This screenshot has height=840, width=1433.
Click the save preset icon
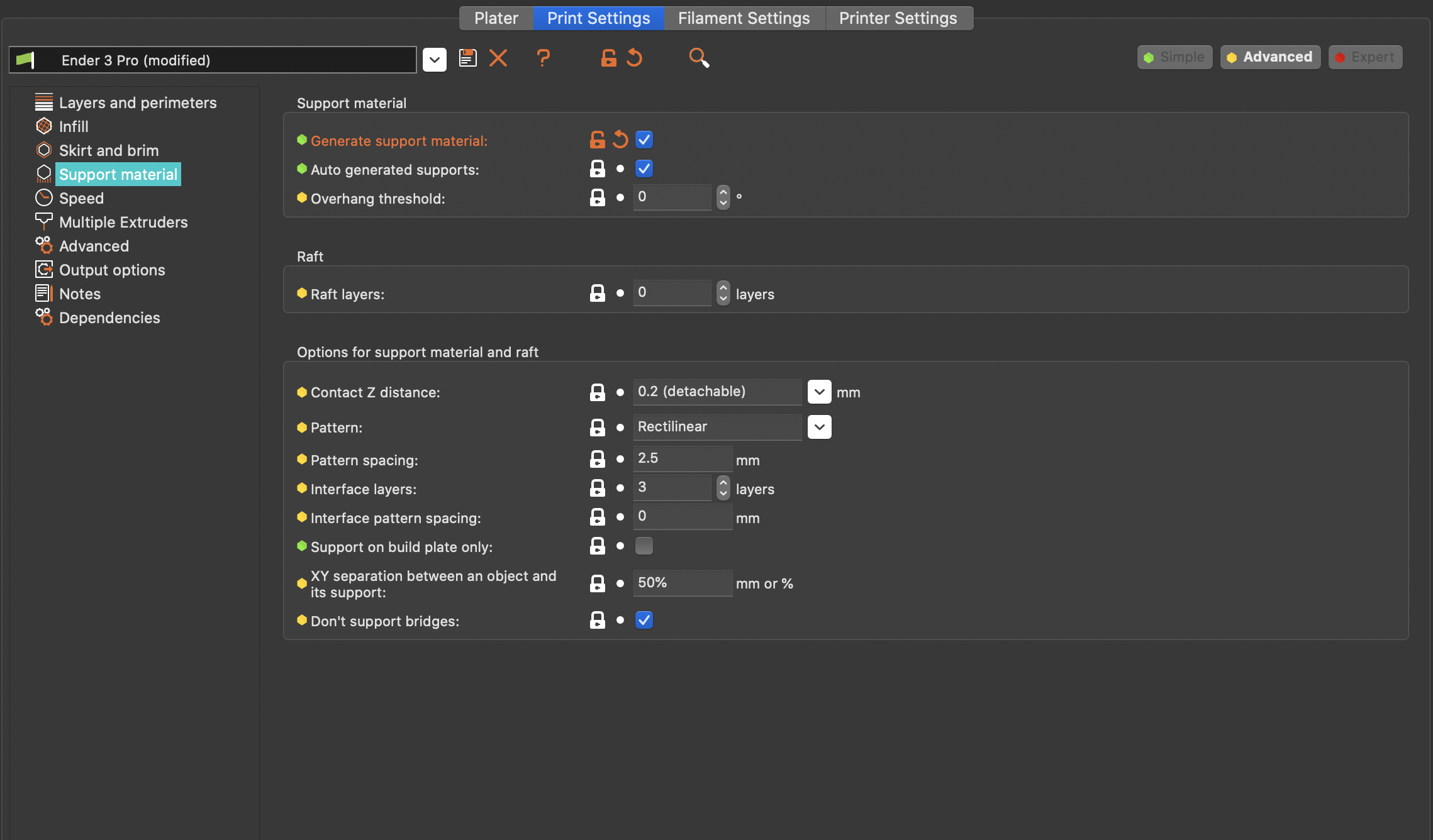[x=467, y=57]
